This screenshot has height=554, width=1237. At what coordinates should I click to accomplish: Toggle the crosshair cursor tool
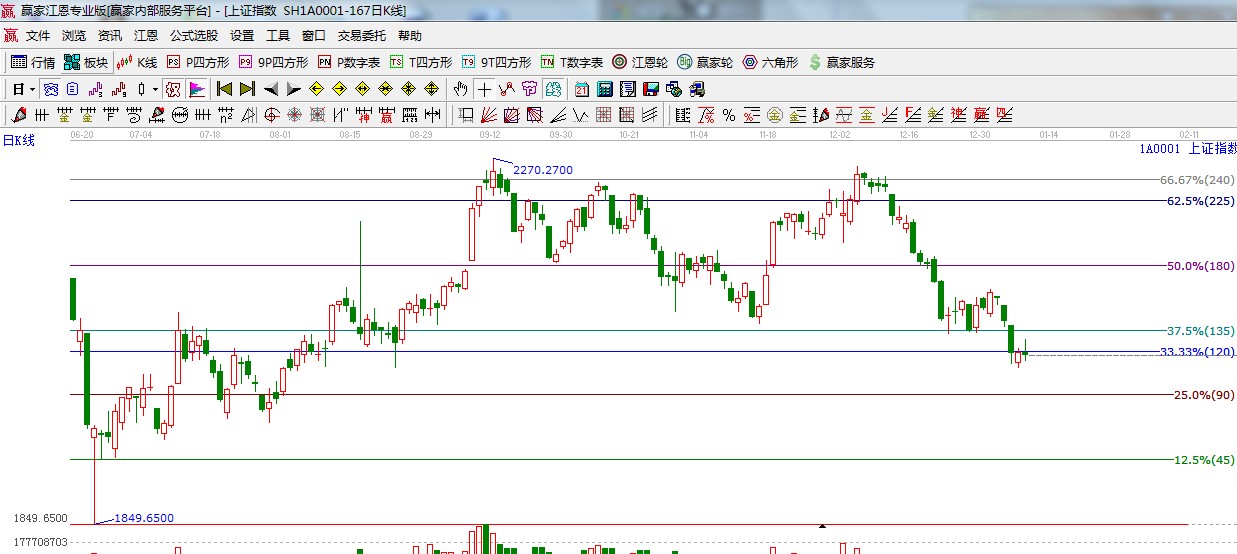(x=484, y=89)
